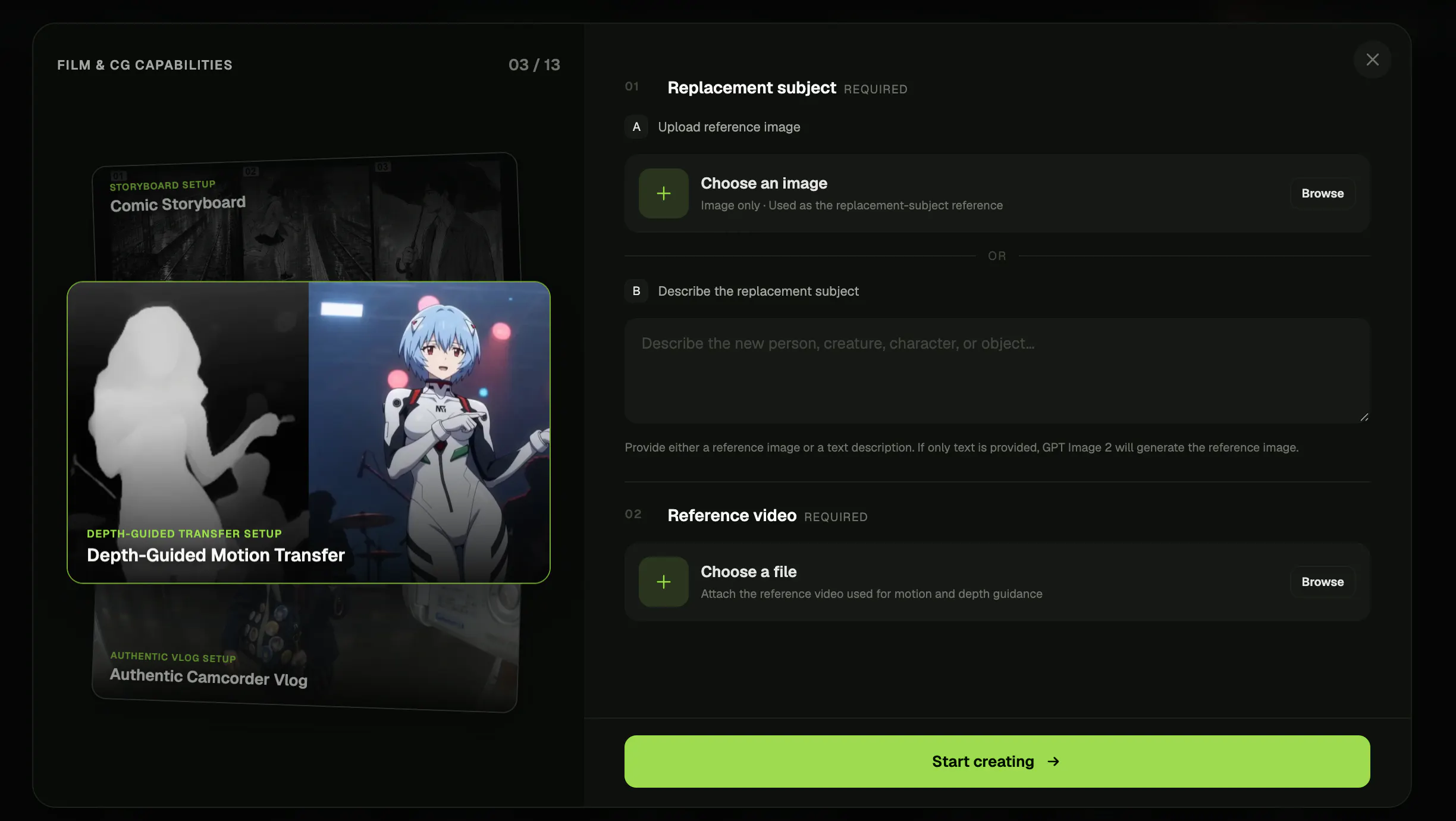The image size is (1456, 821).
Task: Click the plus icon beside Choose a file
Action: click(x=664, y=582)
